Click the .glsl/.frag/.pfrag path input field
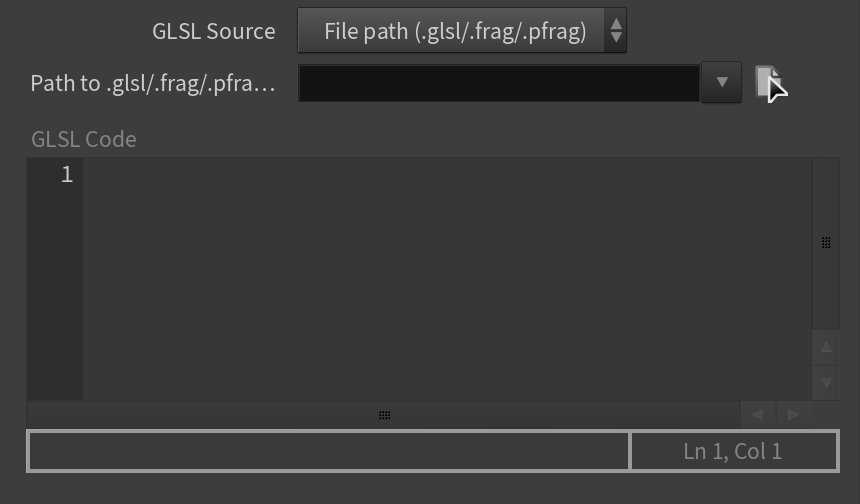 pos(499,83)
